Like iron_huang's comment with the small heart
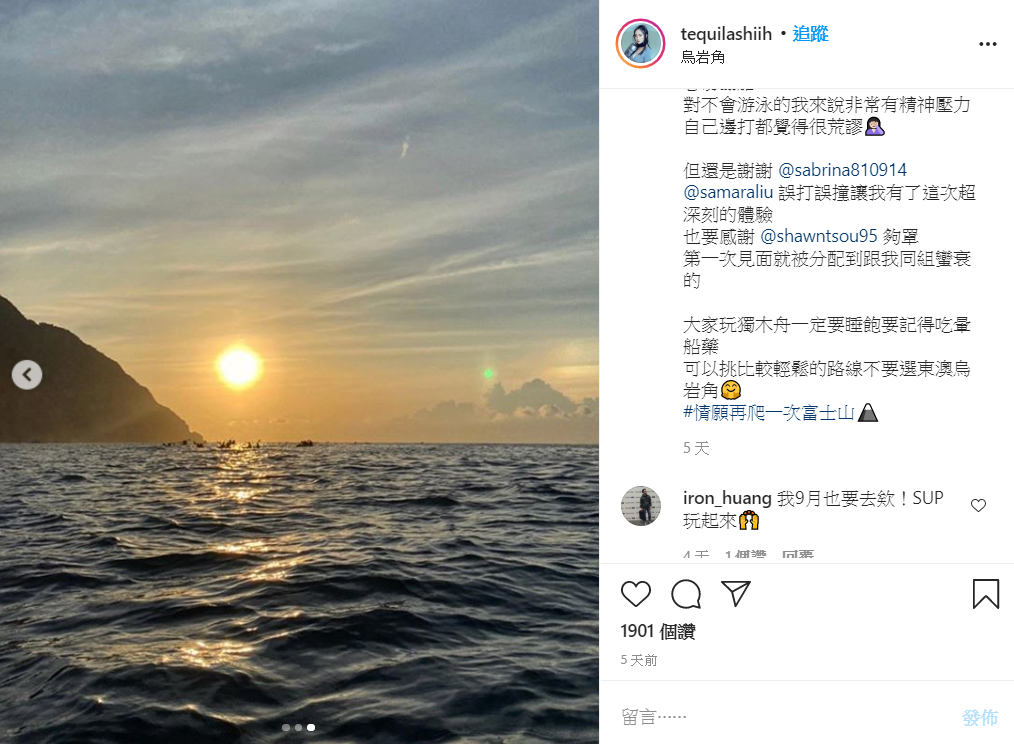Screen dimensions: 1014x744 click(x=978, y=505)
